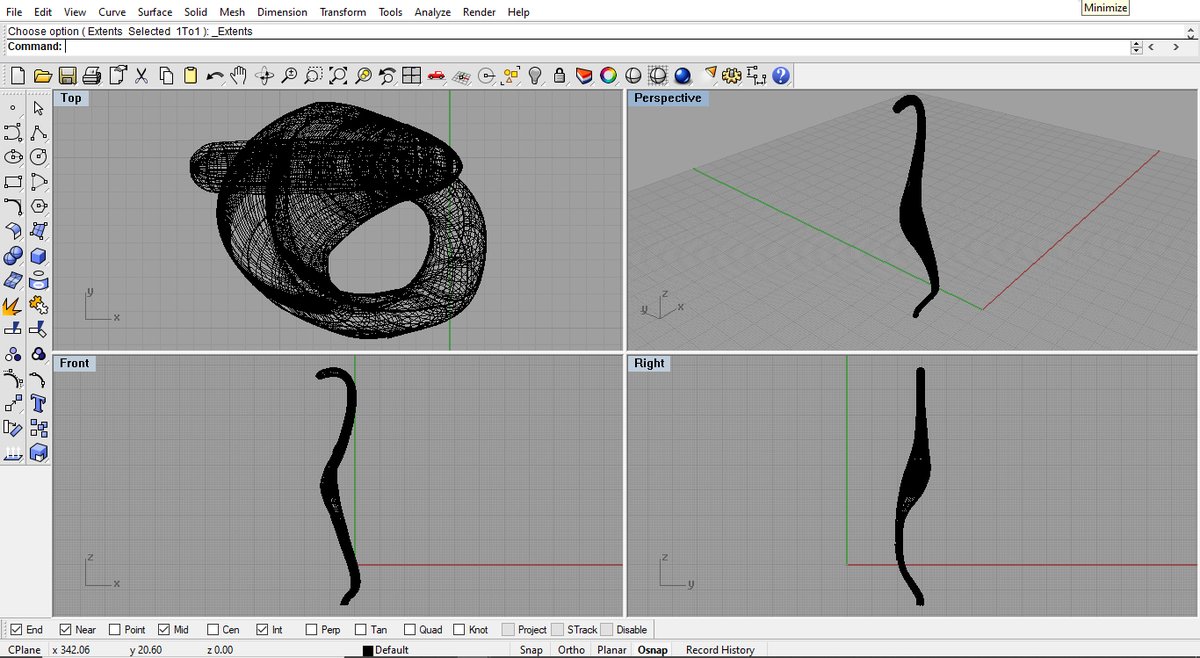Select the Box solid tool
Viewport: 1200px width, 658px height.
(x=38, y=256)
